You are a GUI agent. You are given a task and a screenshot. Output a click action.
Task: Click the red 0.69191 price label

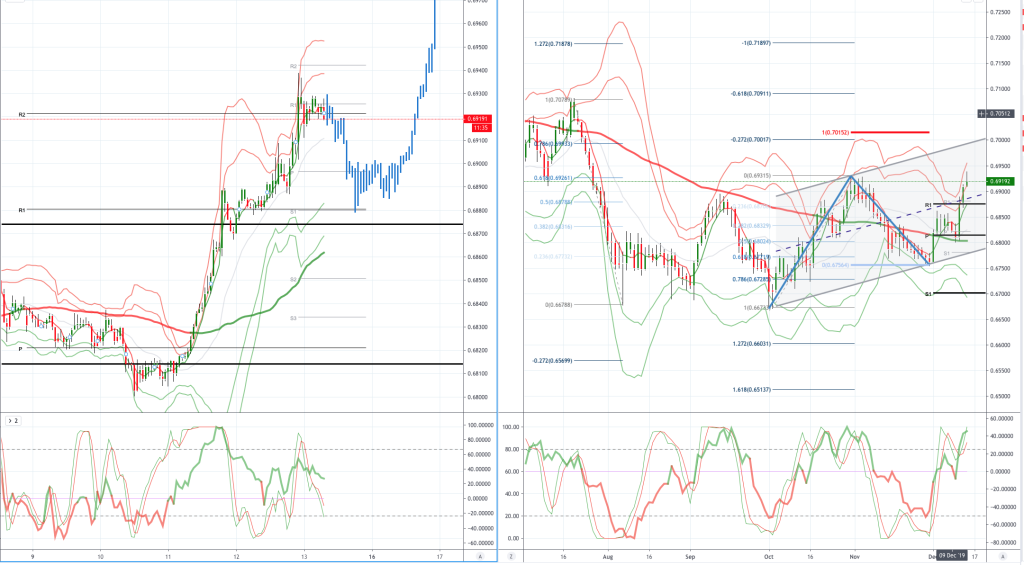pos(477,119)
